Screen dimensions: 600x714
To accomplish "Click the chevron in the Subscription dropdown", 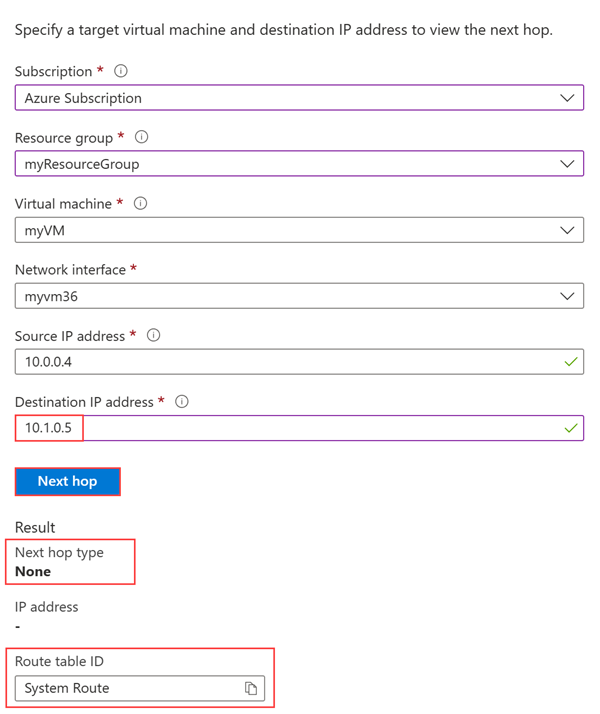I will 567,98.
